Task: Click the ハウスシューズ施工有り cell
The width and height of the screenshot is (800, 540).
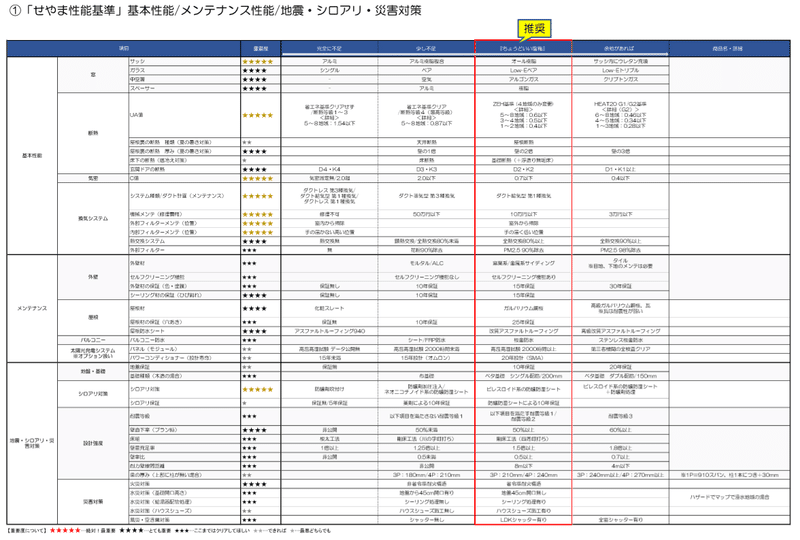Action: coord(523,510)
